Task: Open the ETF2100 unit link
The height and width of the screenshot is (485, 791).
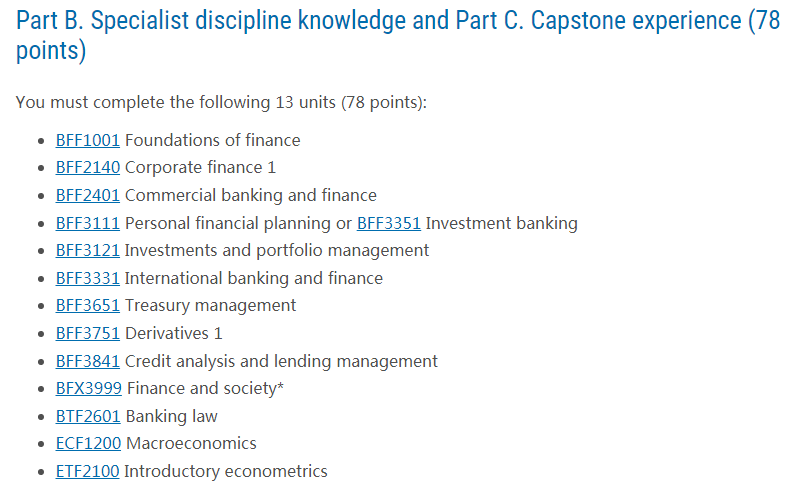Action: [87, 471]
